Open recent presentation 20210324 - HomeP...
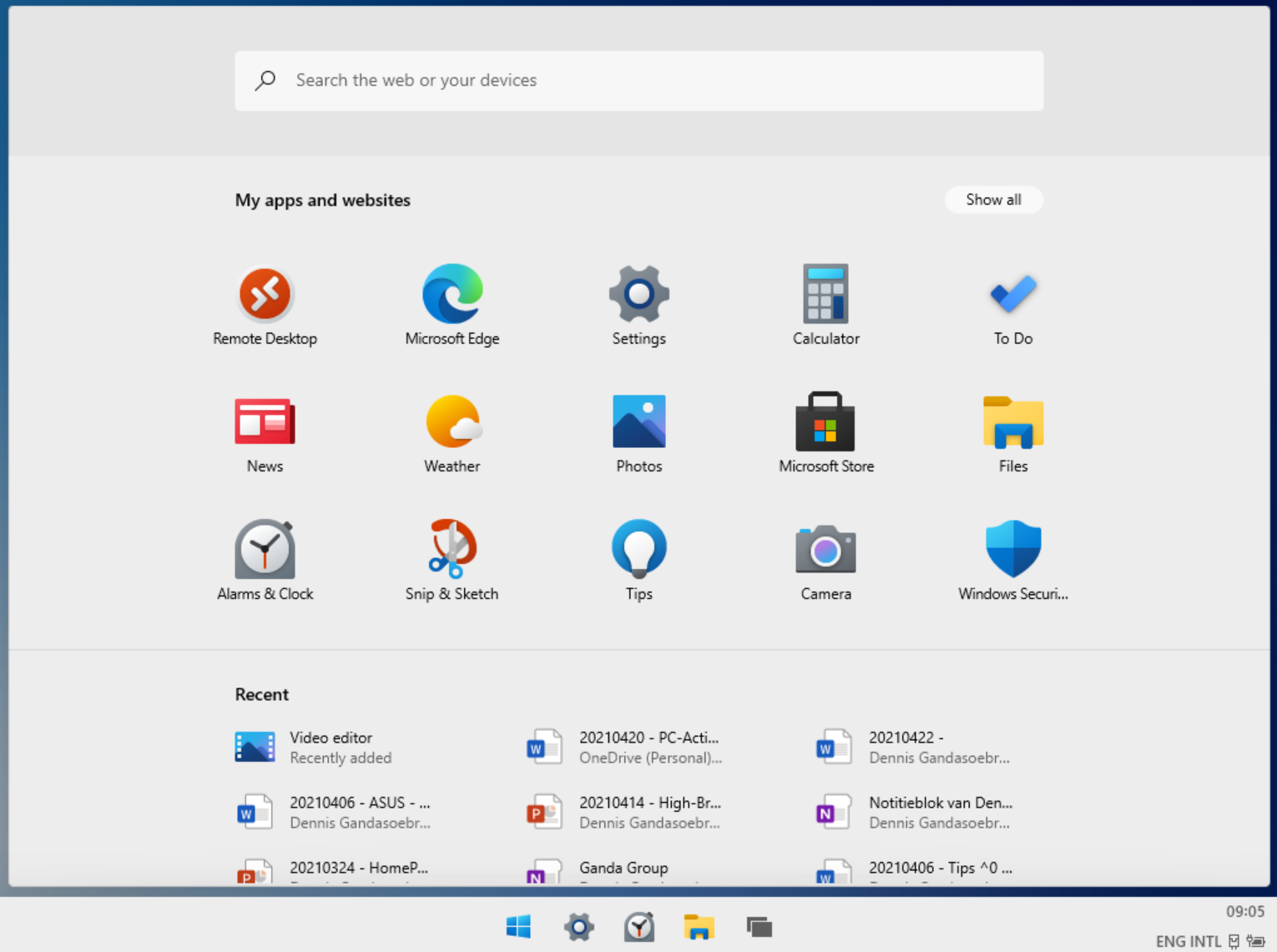The width and height of the screenshot is (1277, 952). point(334,871)
